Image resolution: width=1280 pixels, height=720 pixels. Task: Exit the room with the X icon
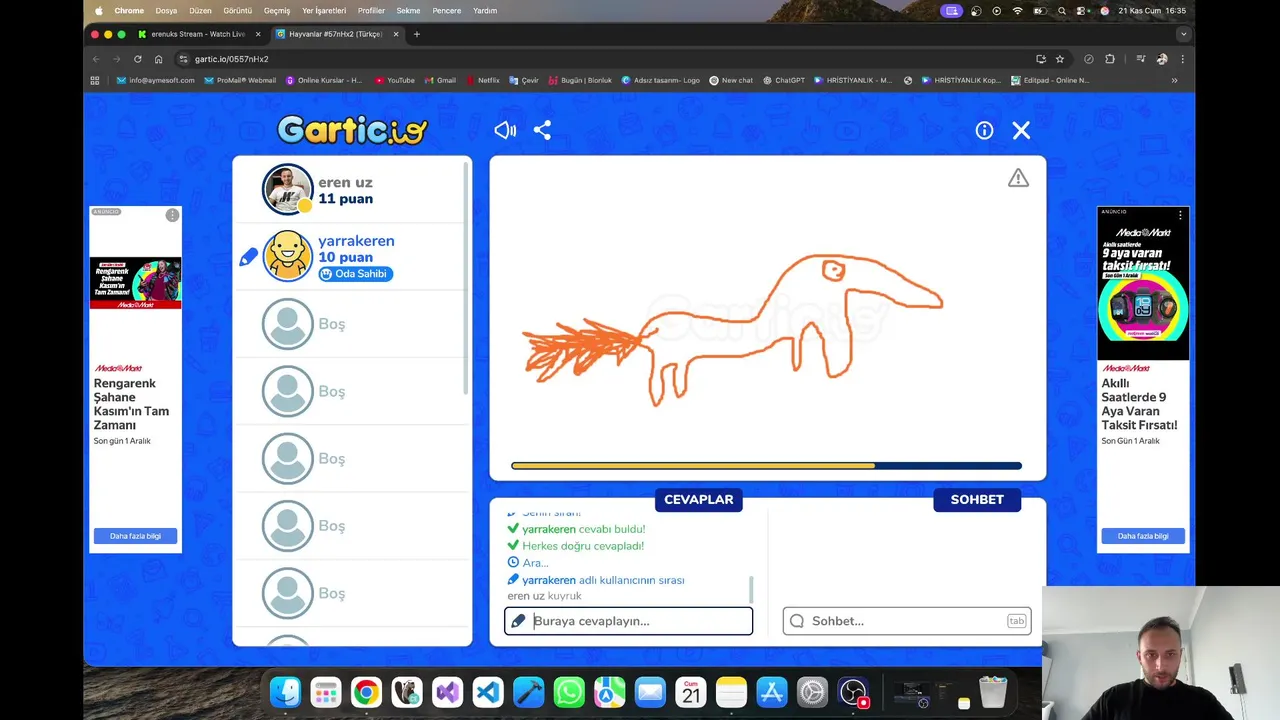pos(1021,130)
